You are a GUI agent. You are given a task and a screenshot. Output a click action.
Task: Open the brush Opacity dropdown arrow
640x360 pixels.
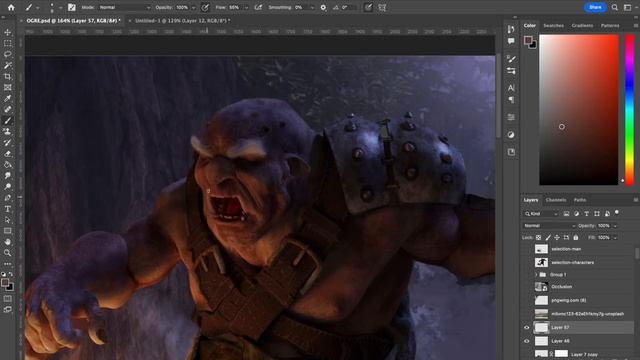click(193, 8)
